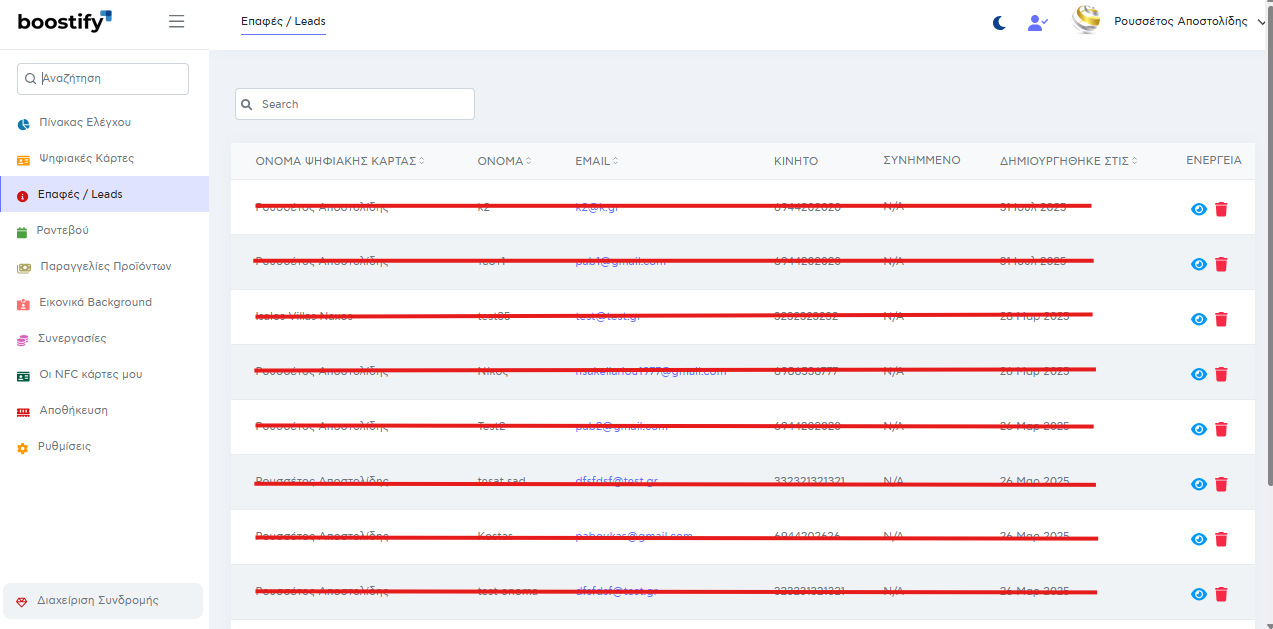
Task: Toggle dark mode moon icon
Action: click(x=999, y=22)
